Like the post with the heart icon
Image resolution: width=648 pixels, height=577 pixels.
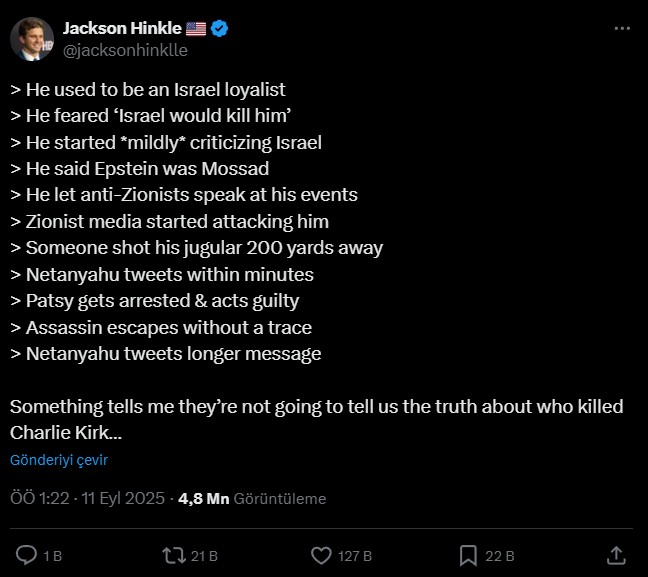321,555
